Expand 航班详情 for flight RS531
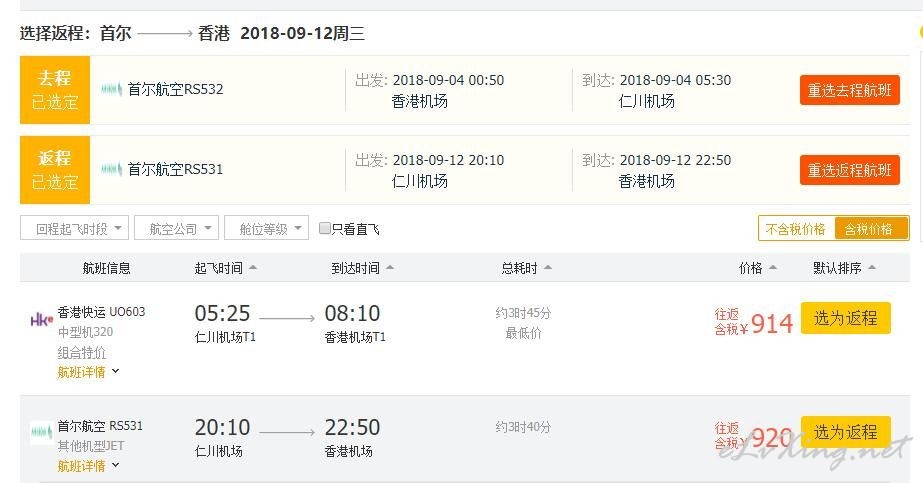Screen dimensions: 923x483 tap(88, 466)
